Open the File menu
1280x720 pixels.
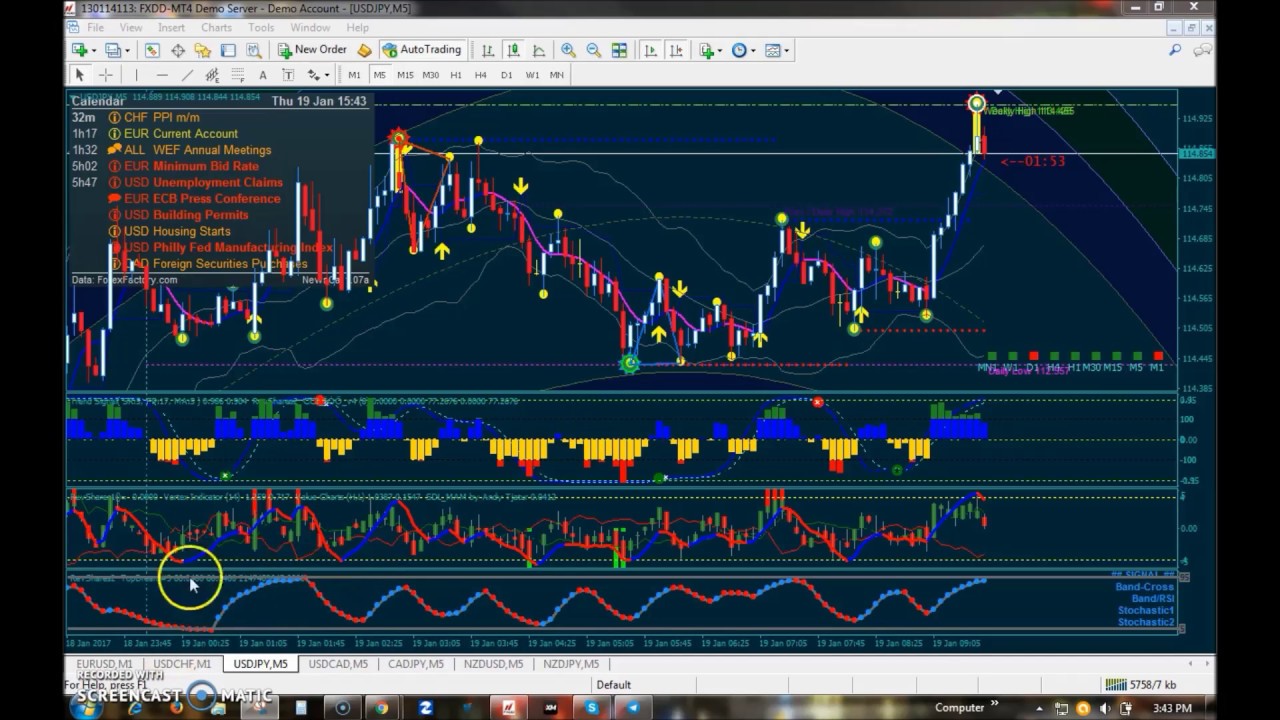[95, 28]
